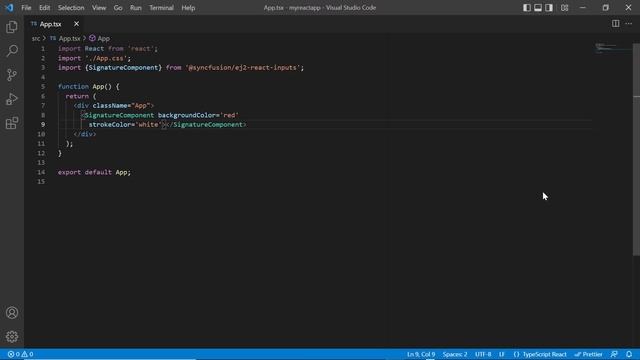Viewport: 640px width, 360px height.
Task: Close the App.tsx tab
Action: tap(76, 24)
